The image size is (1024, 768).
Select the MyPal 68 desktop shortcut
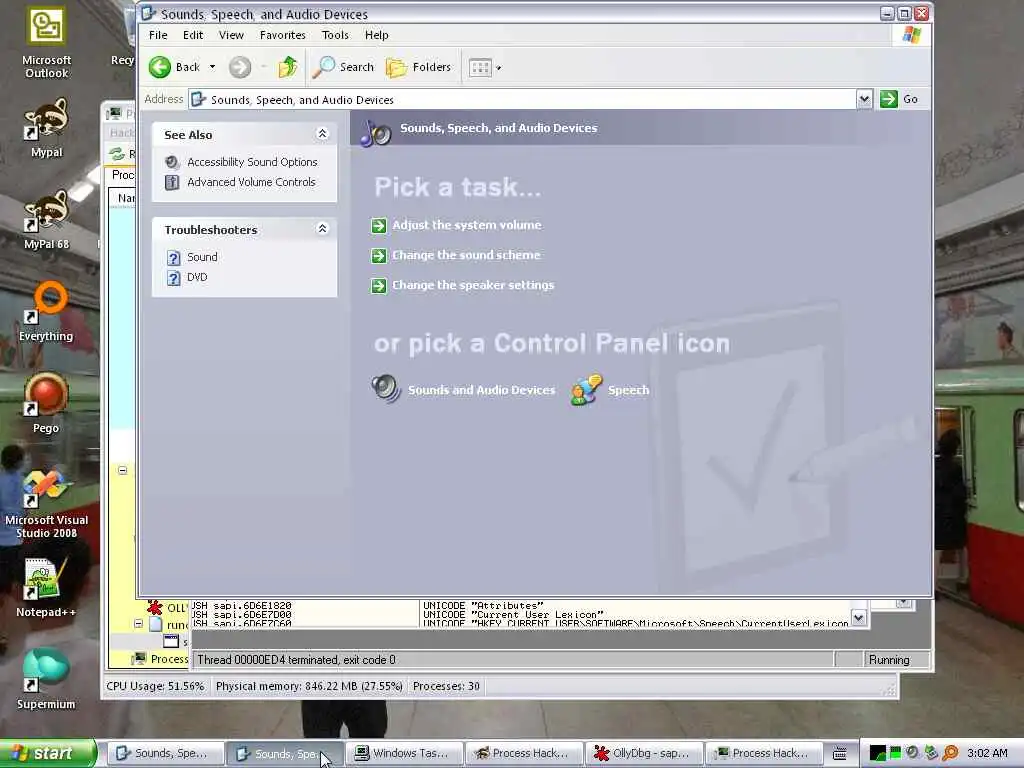(46, 221)
